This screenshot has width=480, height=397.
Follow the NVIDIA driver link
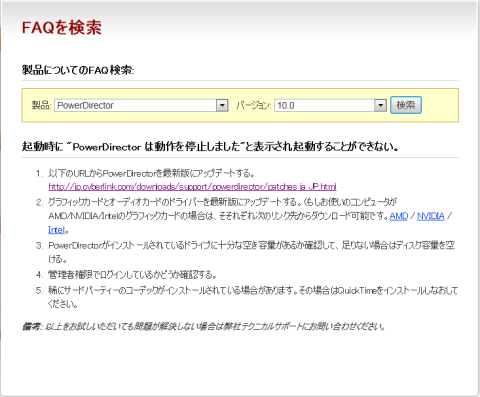(x=431, y=216)
